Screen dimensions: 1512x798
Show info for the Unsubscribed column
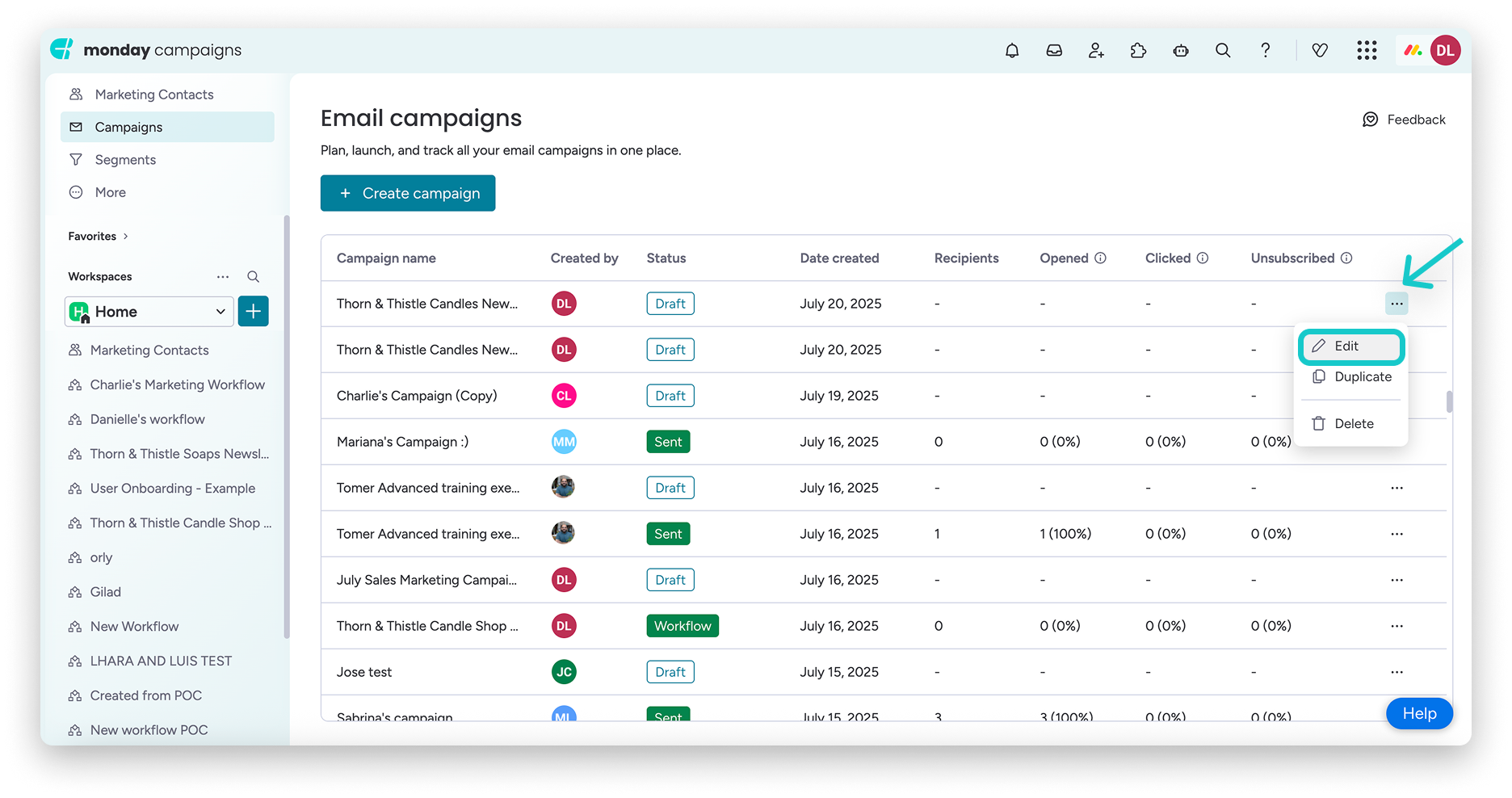point(1346,258)
